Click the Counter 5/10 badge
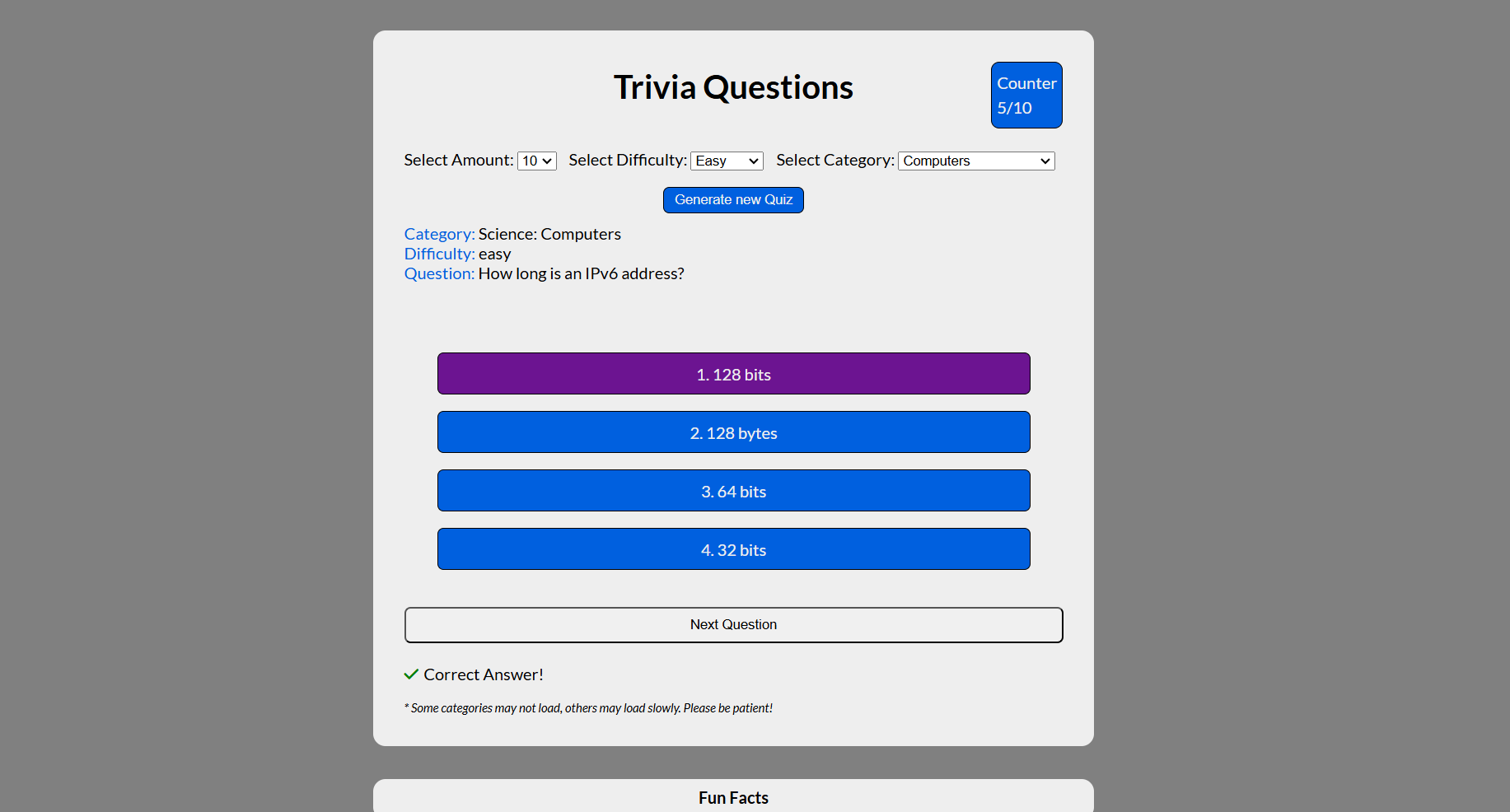Viewport: 1510px width, 812px height. [x=1026, y=95]
